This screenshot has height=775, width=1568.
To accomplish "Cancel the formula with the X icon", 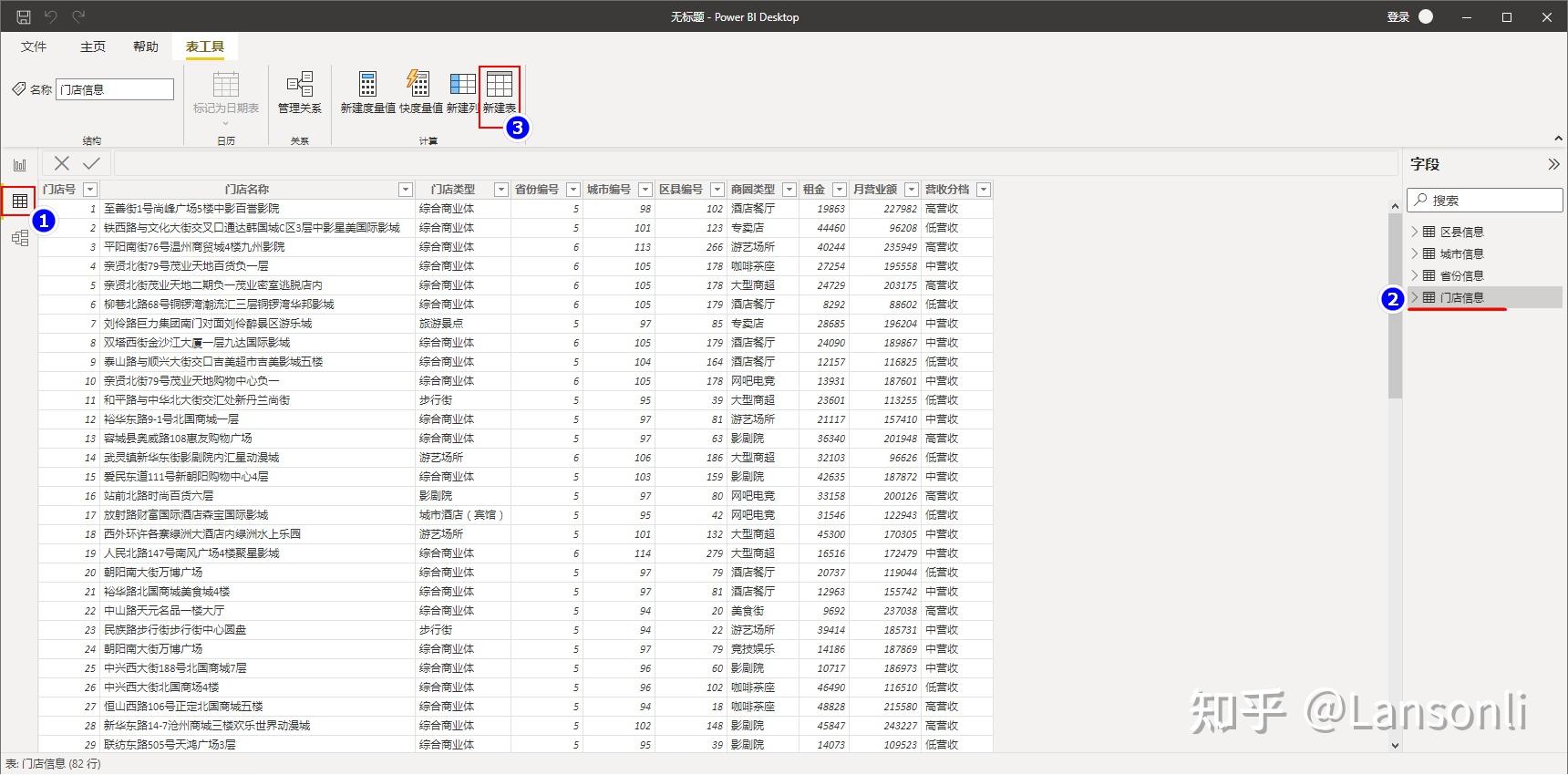I will click(62, 163).
